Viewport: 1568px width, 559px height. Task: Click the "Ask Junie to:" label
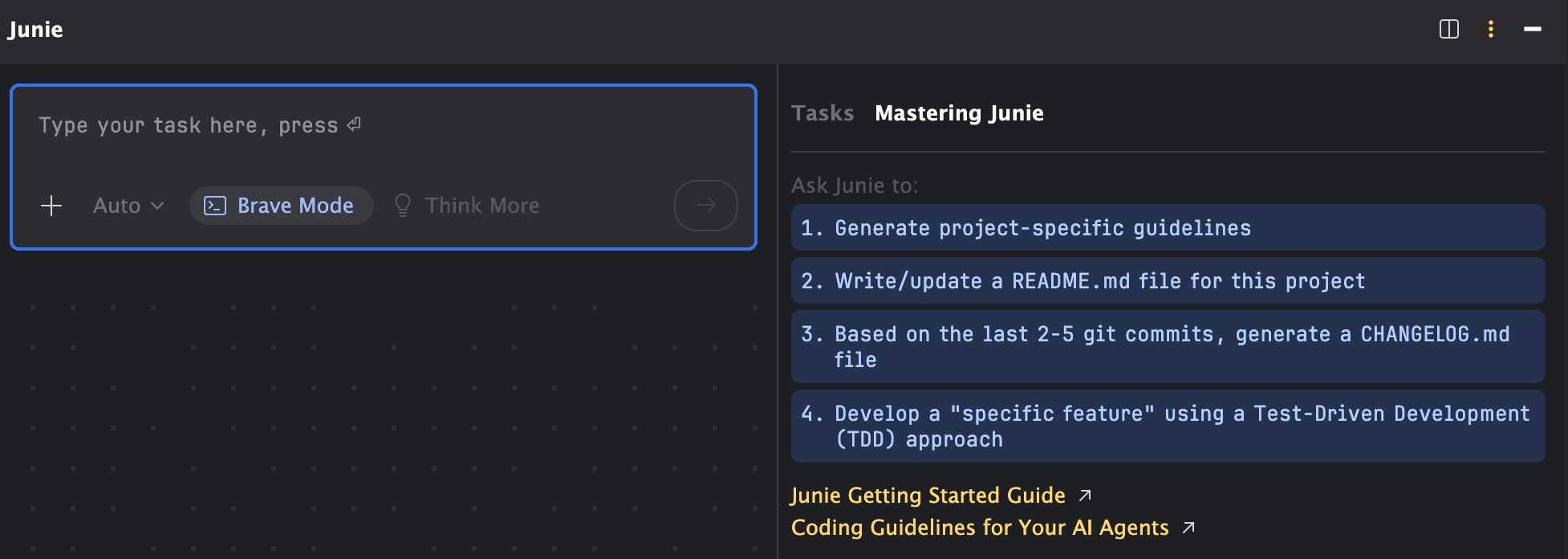tap(855, 186)
